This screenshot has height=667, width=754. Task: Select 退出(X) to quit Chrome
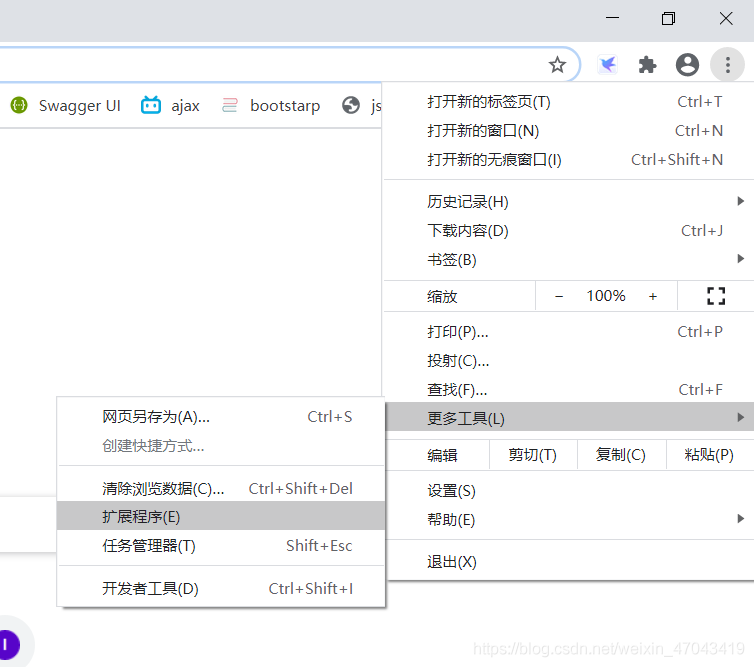tap(569, 562)
